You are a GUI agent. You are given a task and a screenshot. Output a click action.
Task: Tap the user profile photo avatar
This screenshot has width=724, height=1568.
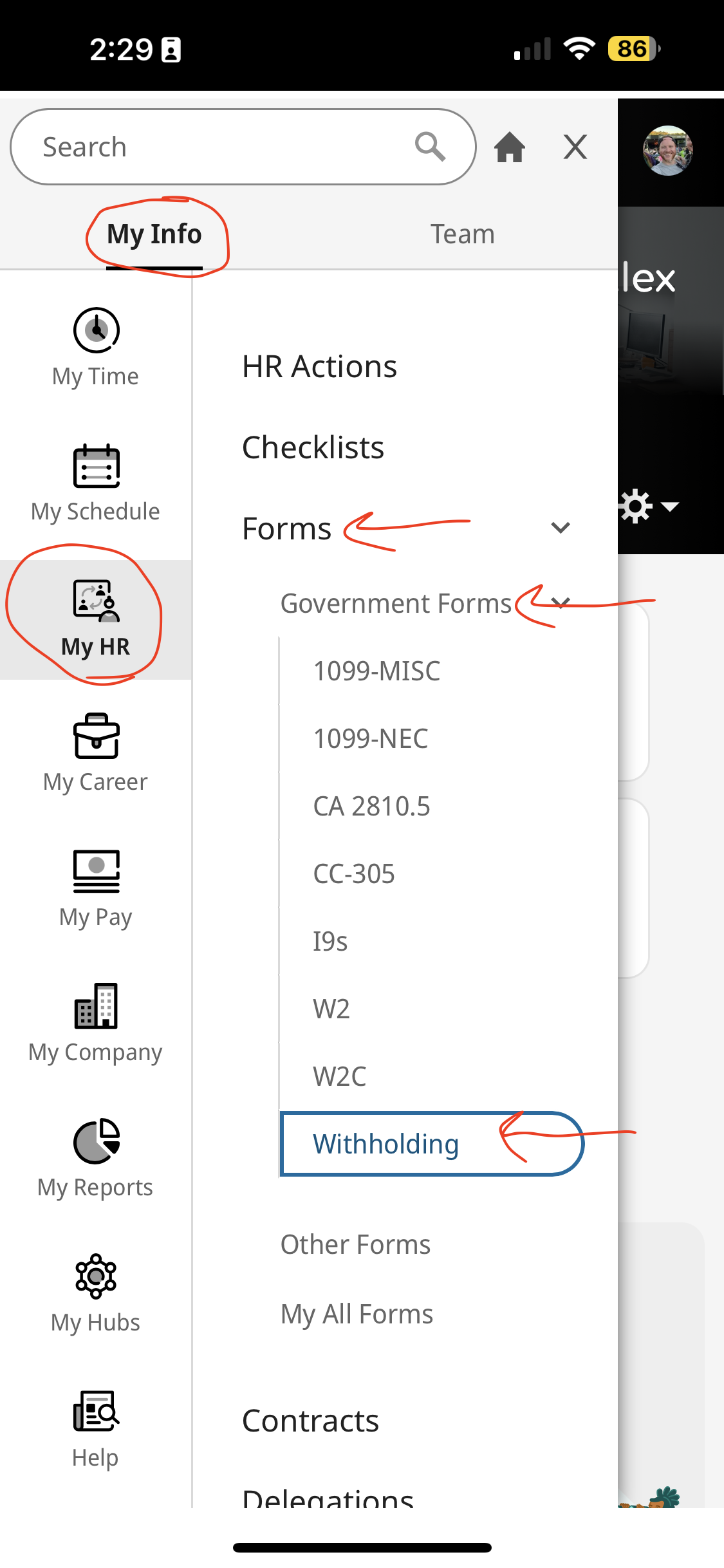click(x=667, y=151)
